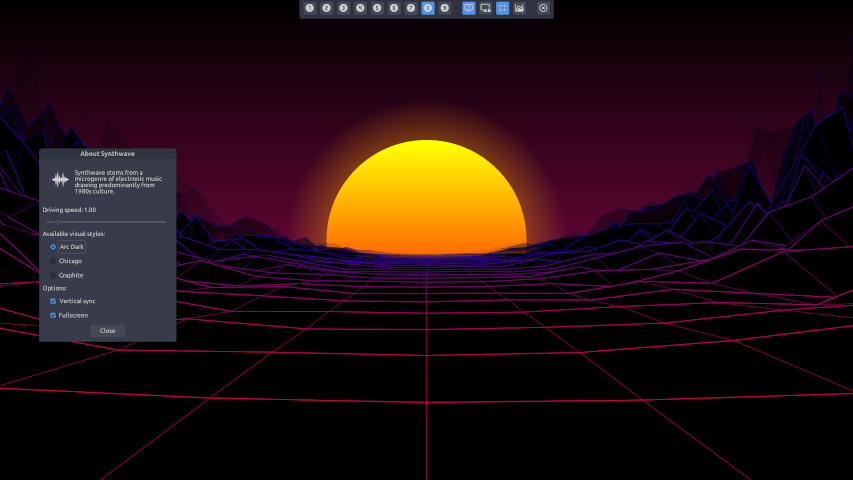Image resolution: width=853 pixels, height=480 pixels.
Task: Click the circled X exit icon
Action: tap(543, 8)
